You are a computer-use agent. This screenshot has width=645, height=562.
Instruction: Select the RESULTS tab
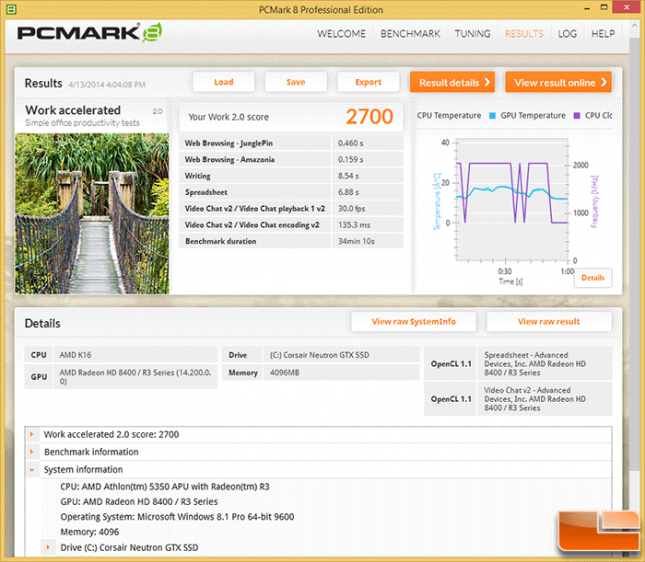(x=524, y=34)
